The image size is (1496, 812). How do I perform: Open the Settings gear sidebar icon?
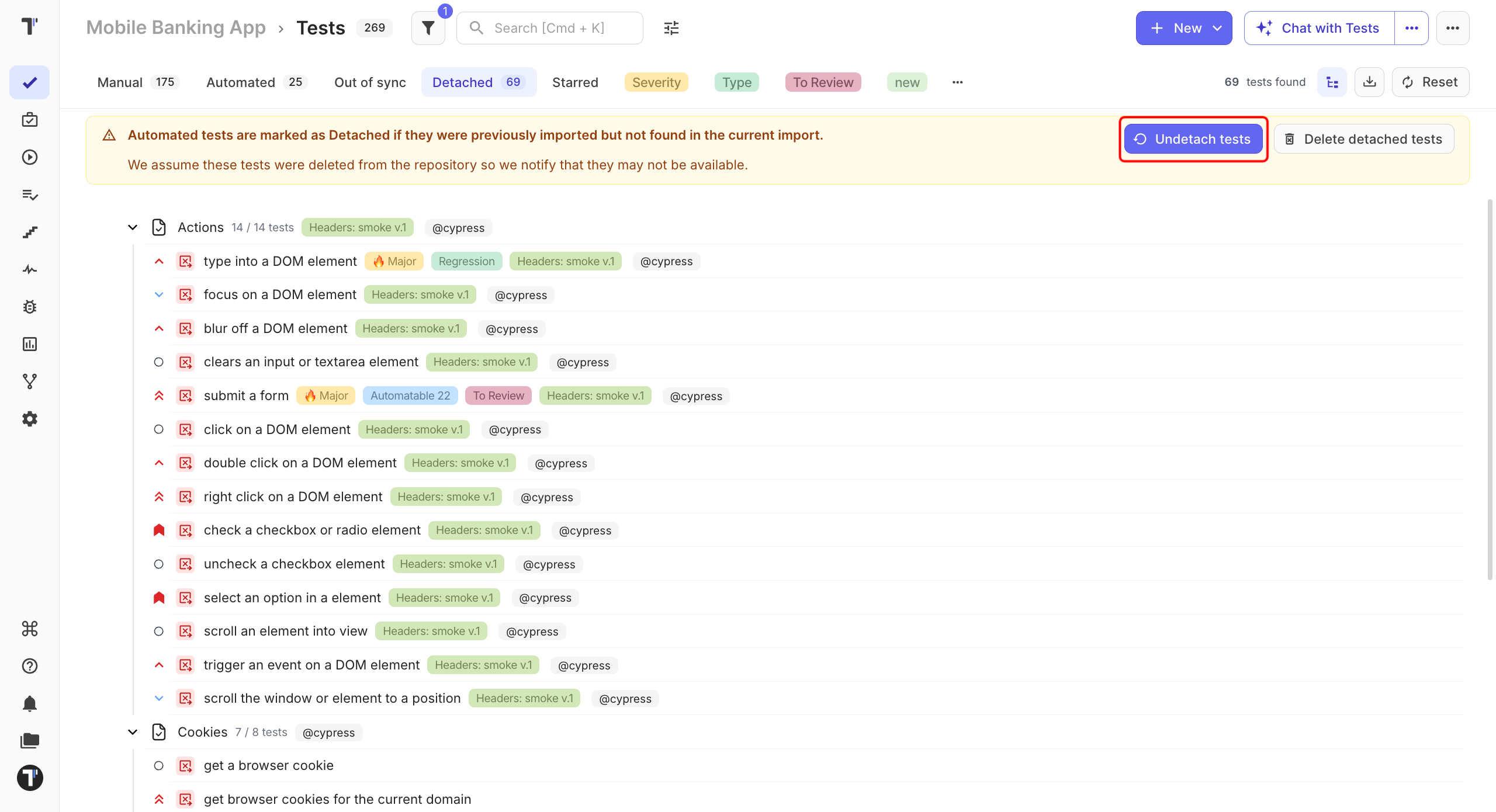click(x=30, y=419)
